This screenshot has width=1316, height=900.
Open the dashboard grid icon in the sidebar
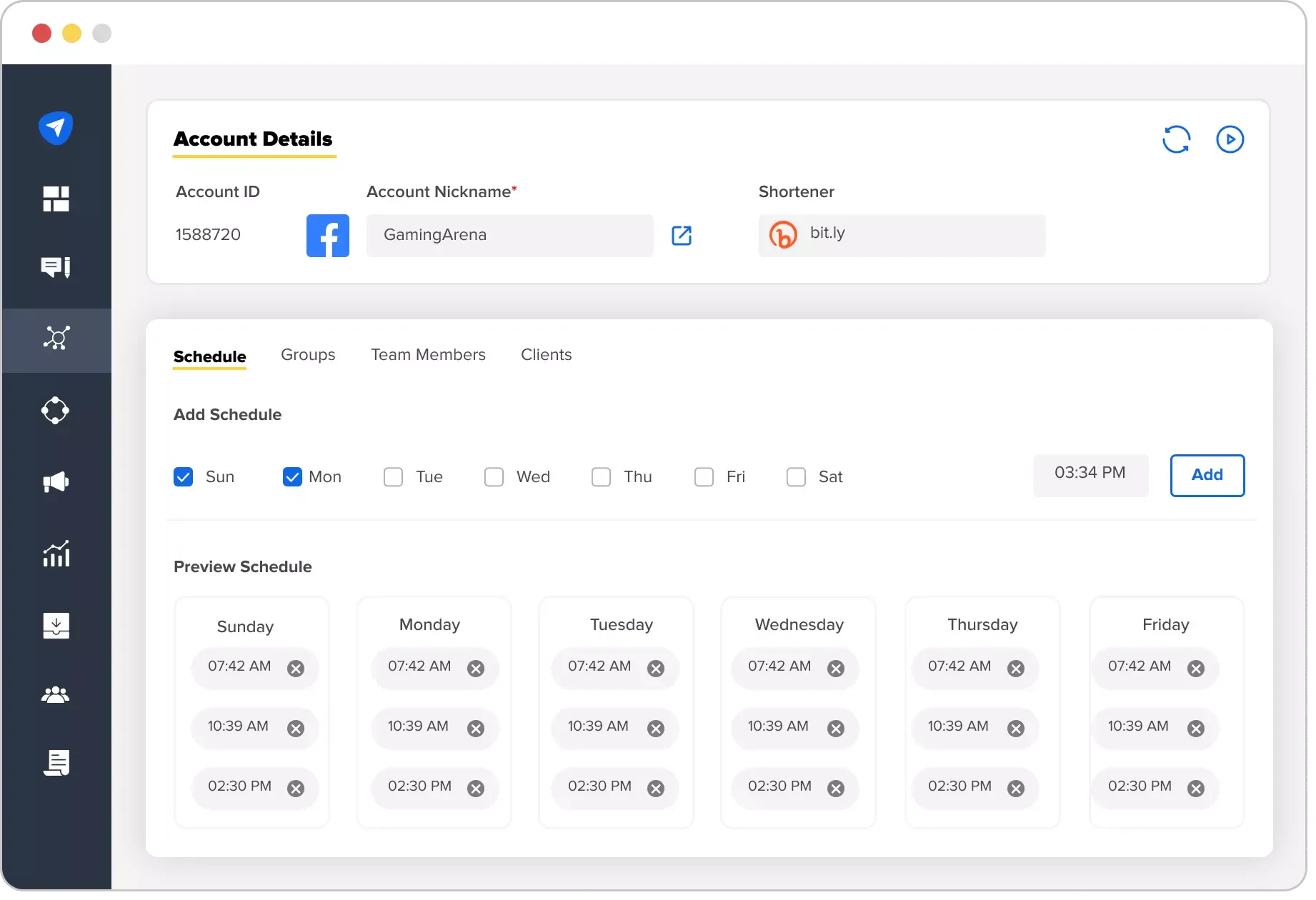(x=56, y=199)
